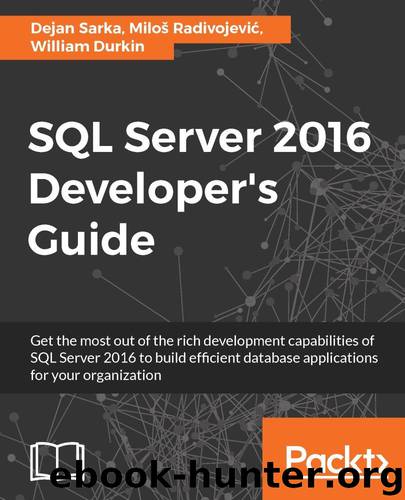Click the subtitle line "for your organization"
This screenshot has width=405, height=500.
96,376
